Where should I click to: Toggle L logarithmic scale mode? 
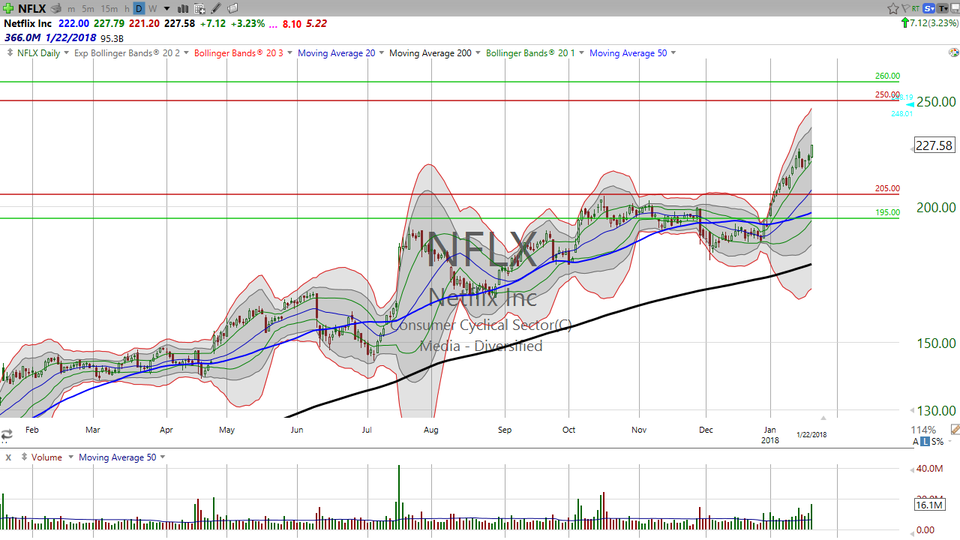tap(925, 441)
